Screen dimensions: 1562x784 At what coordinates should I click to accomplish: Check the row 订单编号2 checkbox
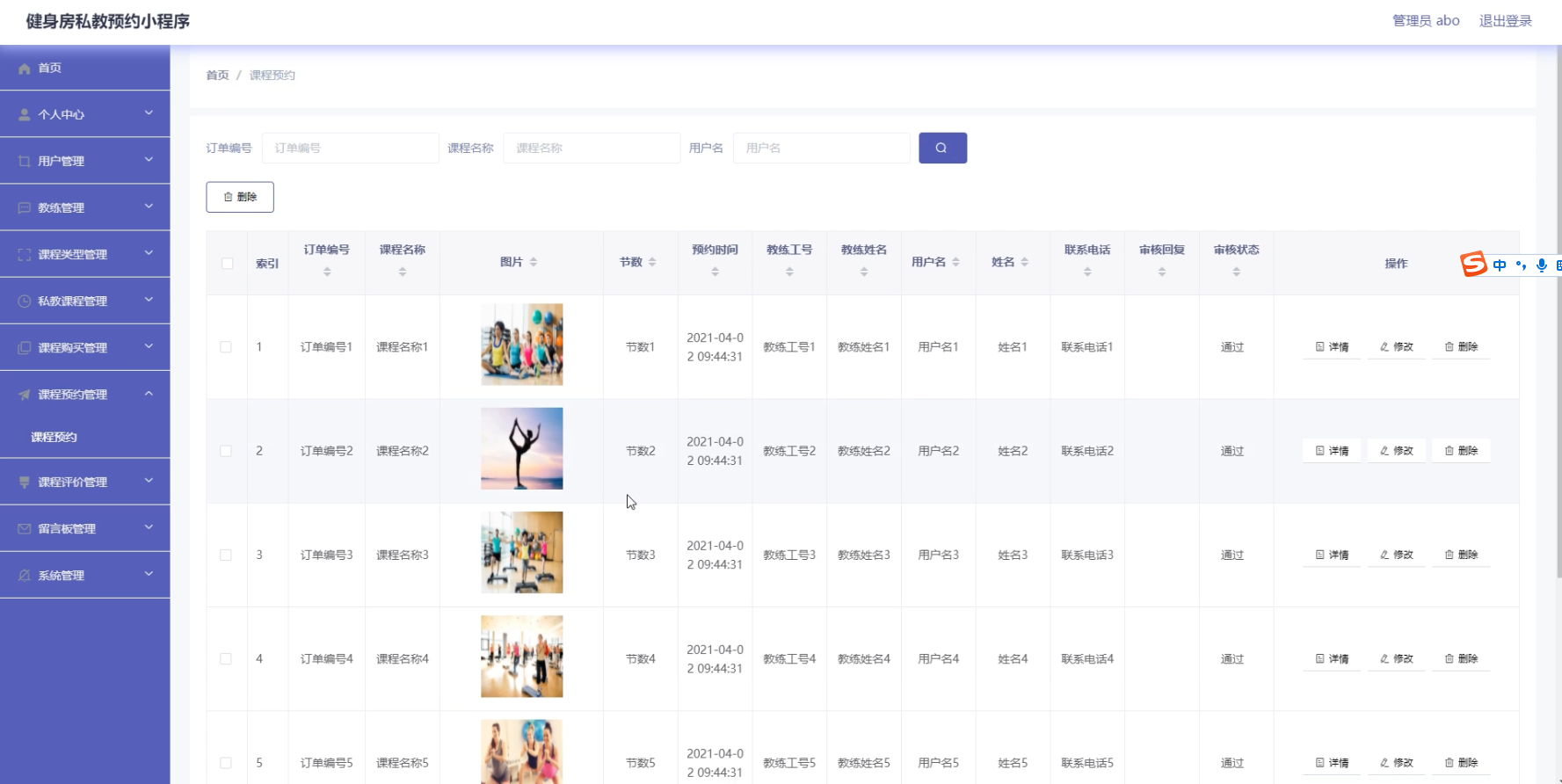coord(226,451)
